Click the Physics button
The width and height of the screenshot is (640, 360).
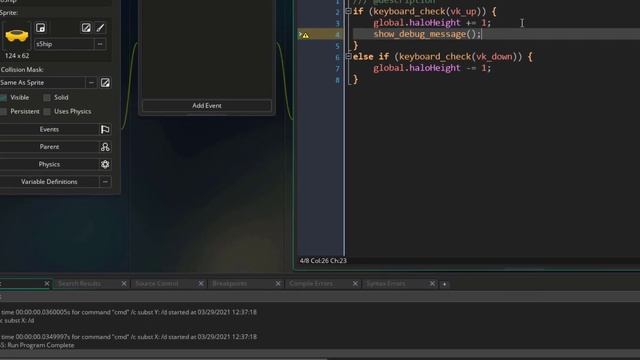(49, 164)
